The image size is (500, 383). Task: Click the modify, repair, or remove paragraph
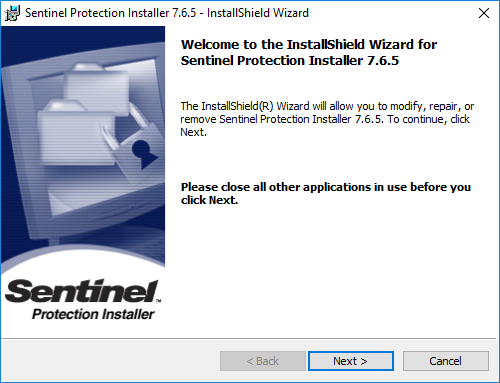click(327, 119)
